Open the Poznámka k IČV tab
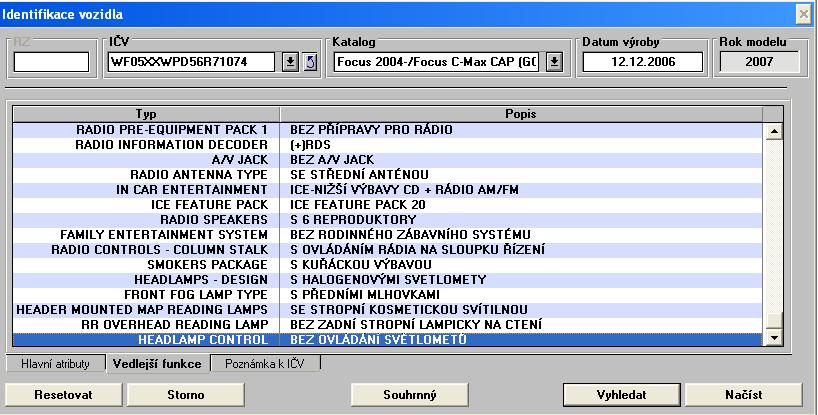 coord(264,364)
